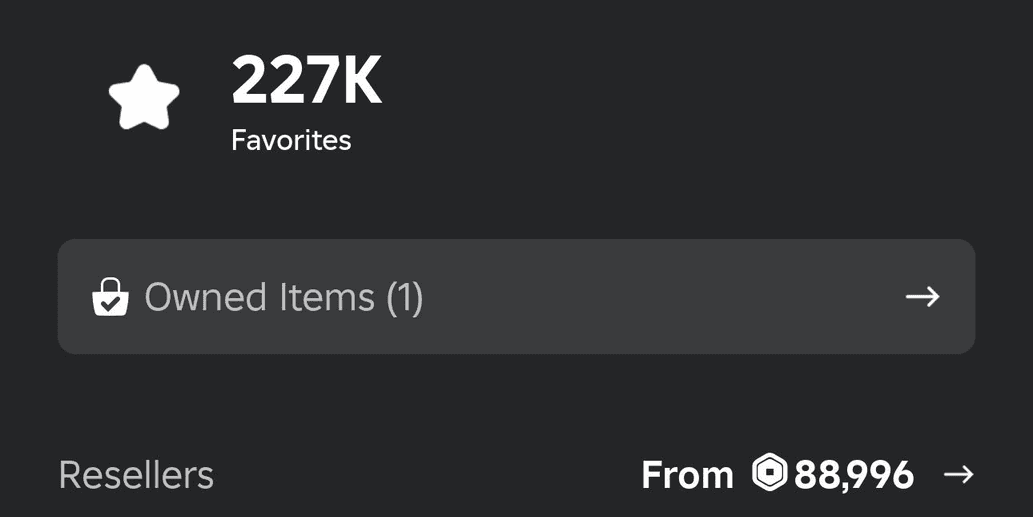
Task: Toggle favorite status with the star
Action: click(144, 97)
